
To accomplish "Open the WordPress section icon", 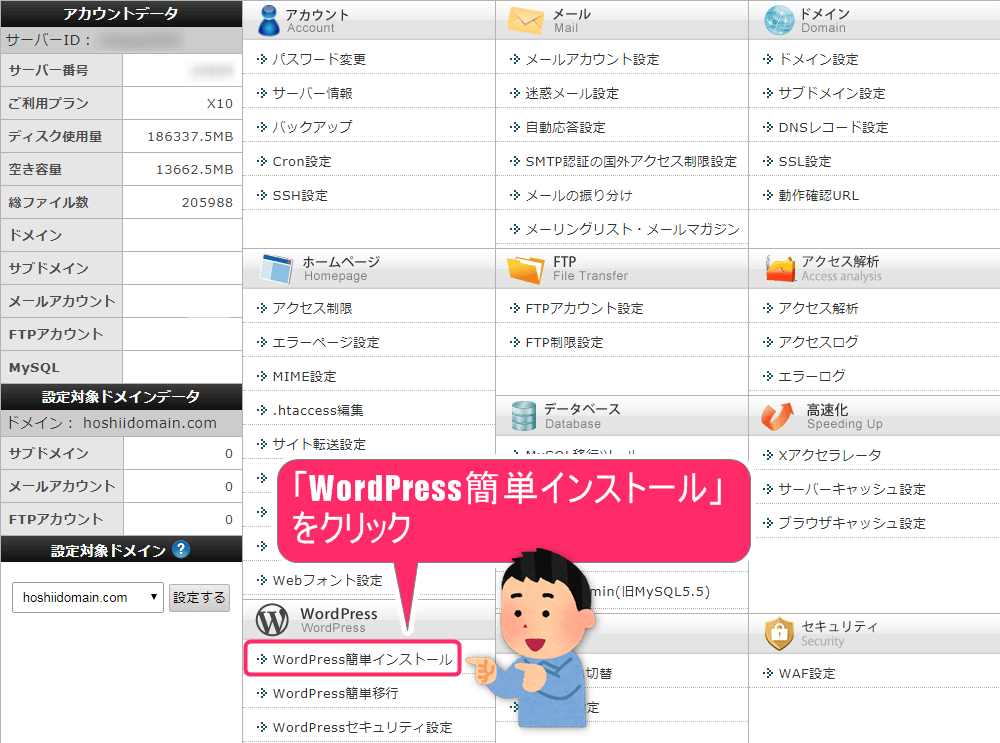I will tap(271, 619).
